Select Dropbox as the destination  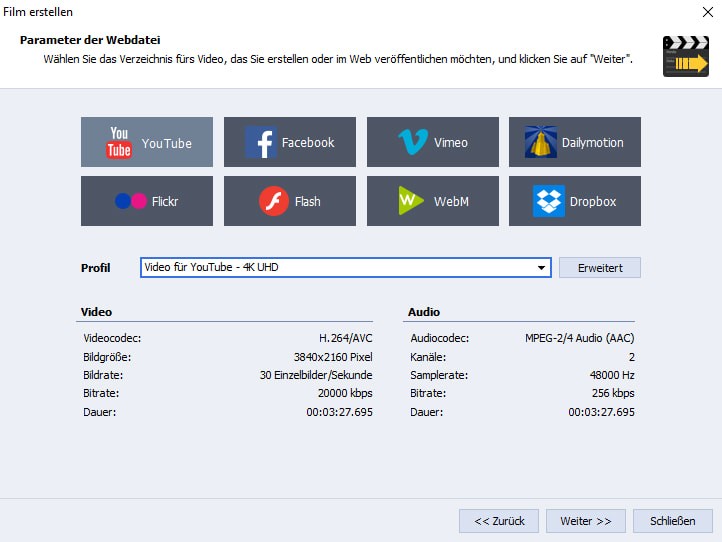coord(575,202)
